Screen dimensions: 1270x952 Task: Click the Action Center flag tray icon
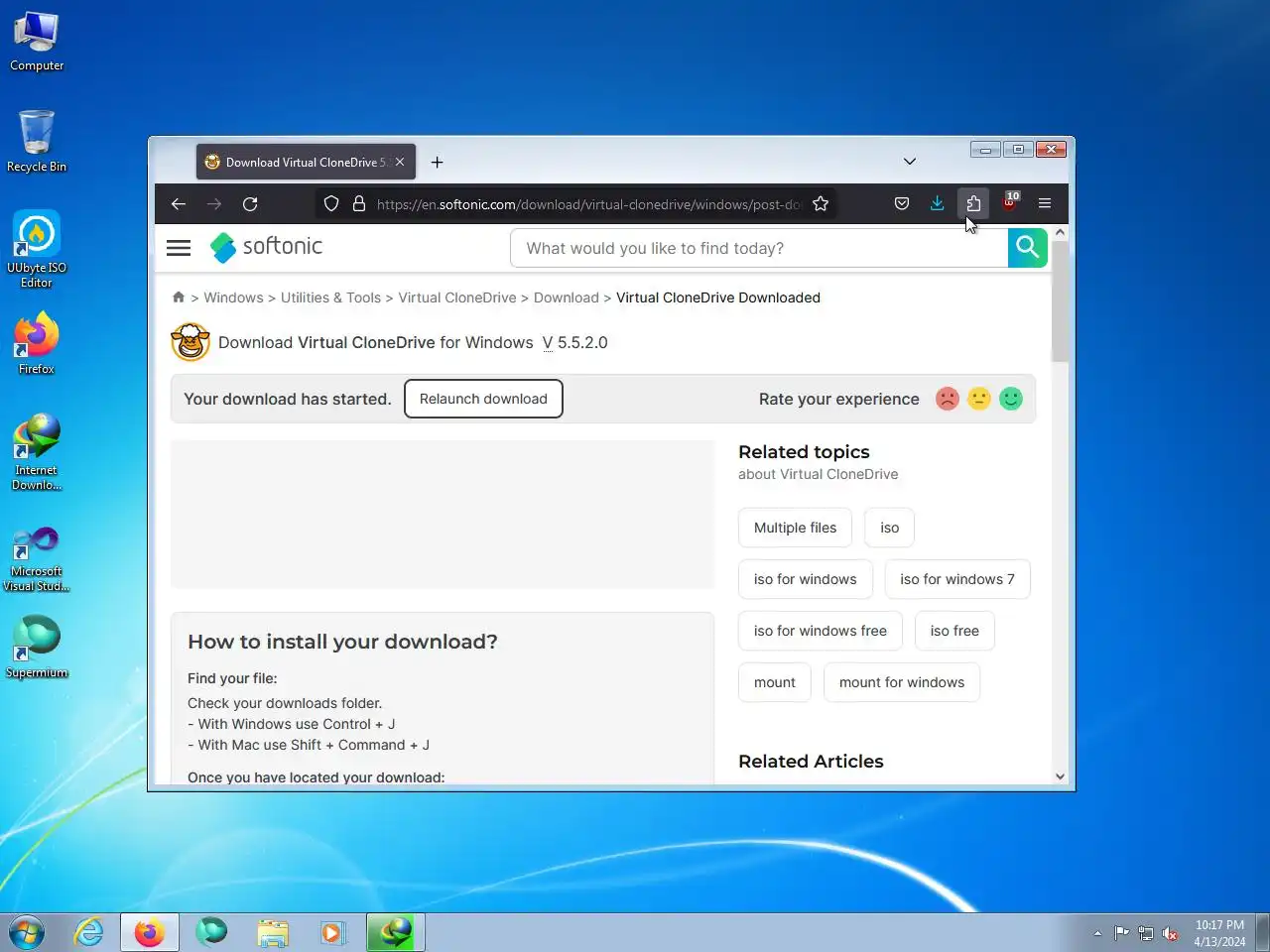click(x=1121, y=933)
